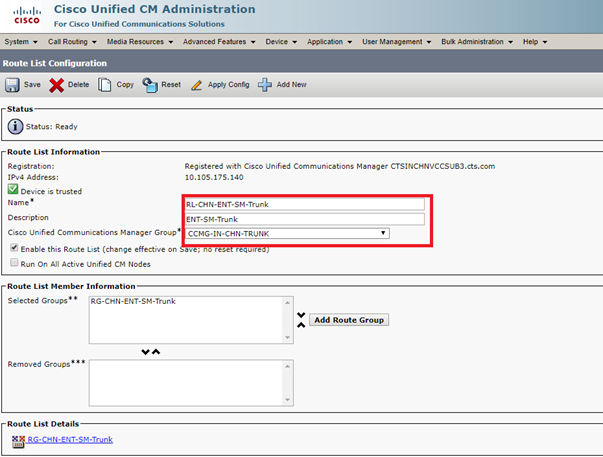Click the Add Route Group button
This screenshot has height=457, width=603.
coord(349,320)
